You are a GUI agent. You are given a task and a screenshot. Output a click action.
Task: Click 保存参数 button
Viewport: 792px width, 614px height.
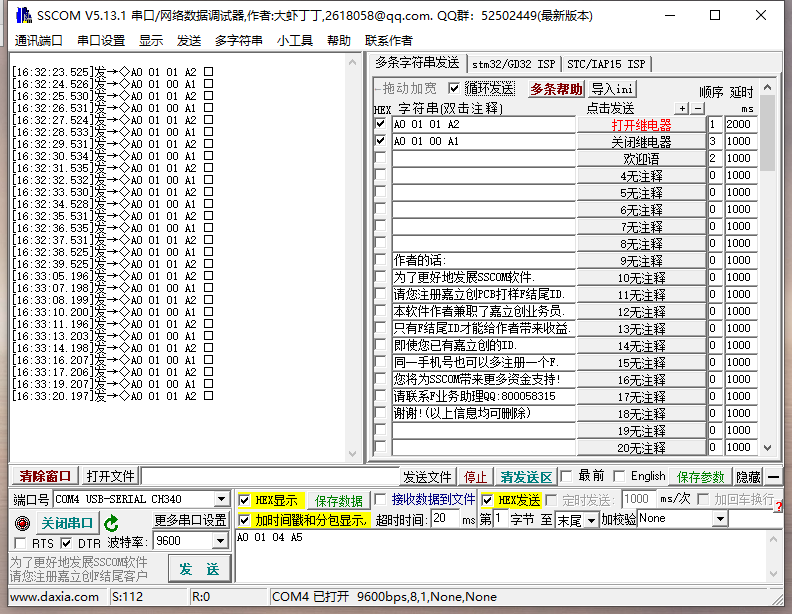[700, 477]
